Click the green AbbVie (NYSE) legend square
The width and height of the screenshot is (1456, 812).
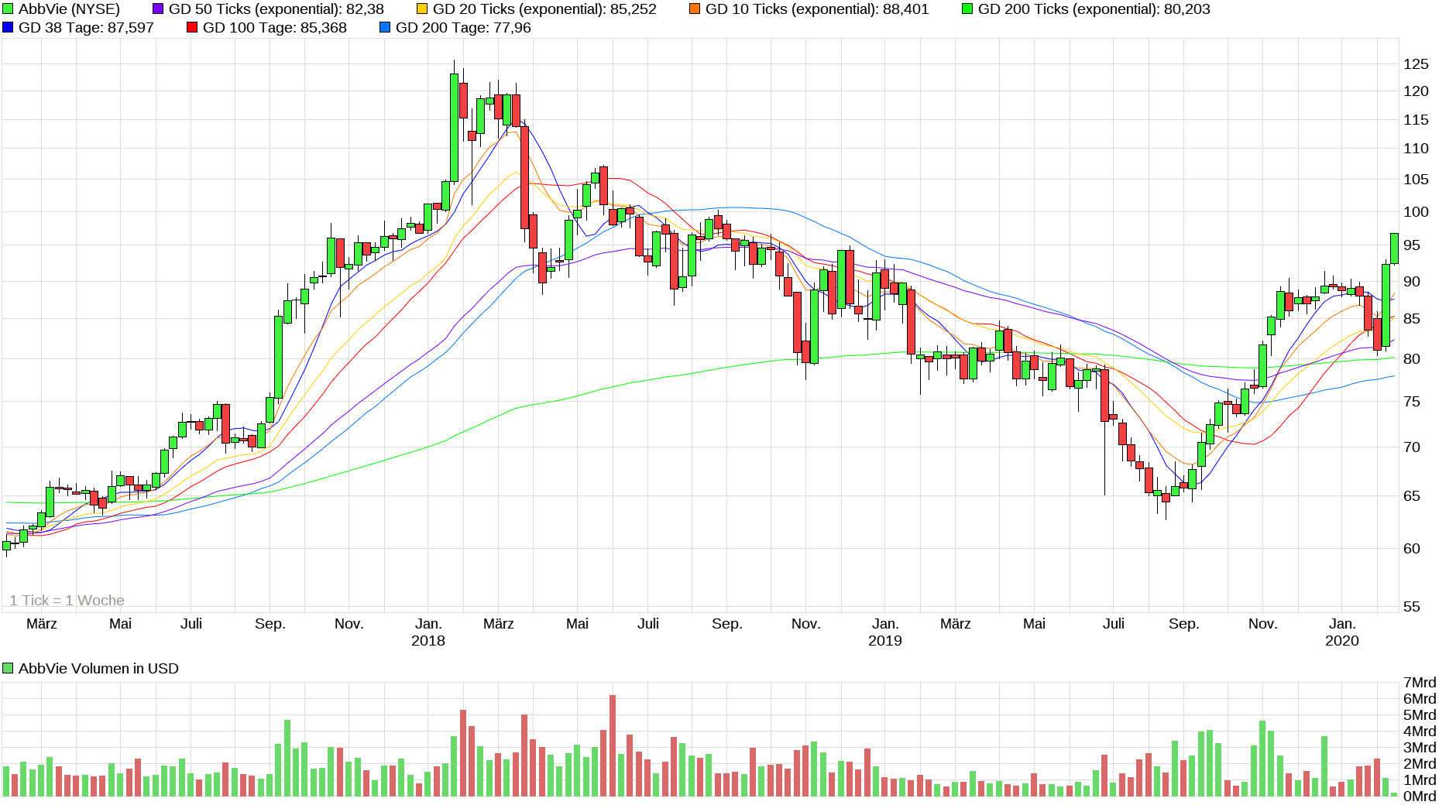coord(8,9)
